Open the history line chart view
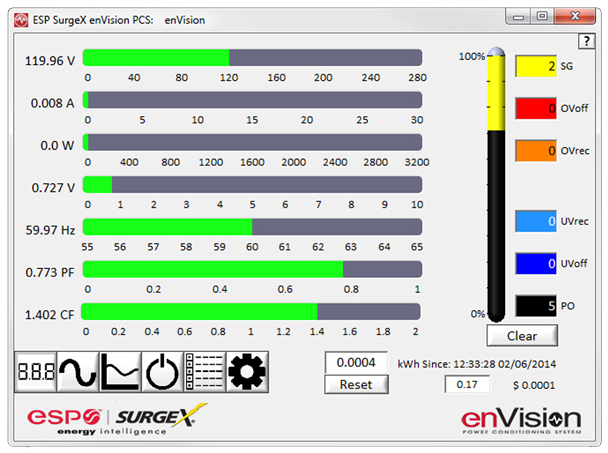Screen dimensions: 608x453 coord(120,372)
